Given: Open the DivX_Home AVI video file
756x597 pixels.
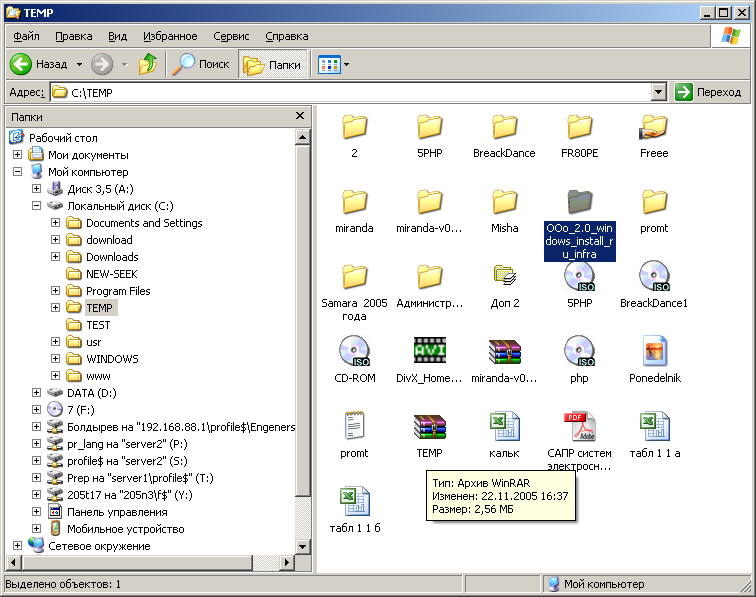Looking at the screenshot, I should (430, 351).
